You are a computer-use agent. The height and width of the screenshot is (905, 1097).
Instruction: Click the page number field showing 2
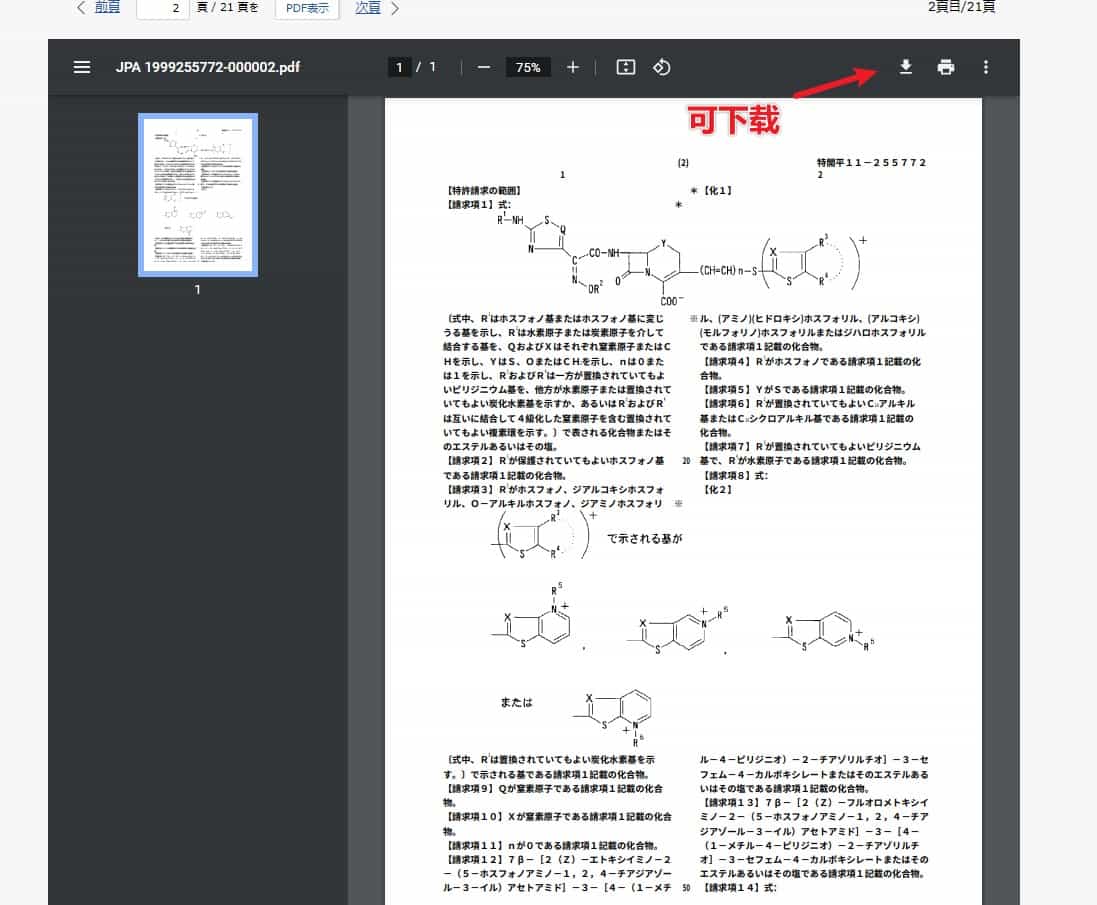tap(163, 8)
